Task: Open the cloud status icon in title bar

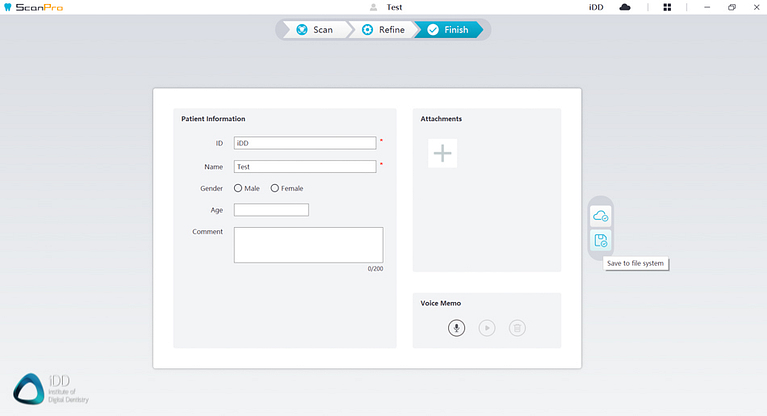Action: click(x=625, y=7)
